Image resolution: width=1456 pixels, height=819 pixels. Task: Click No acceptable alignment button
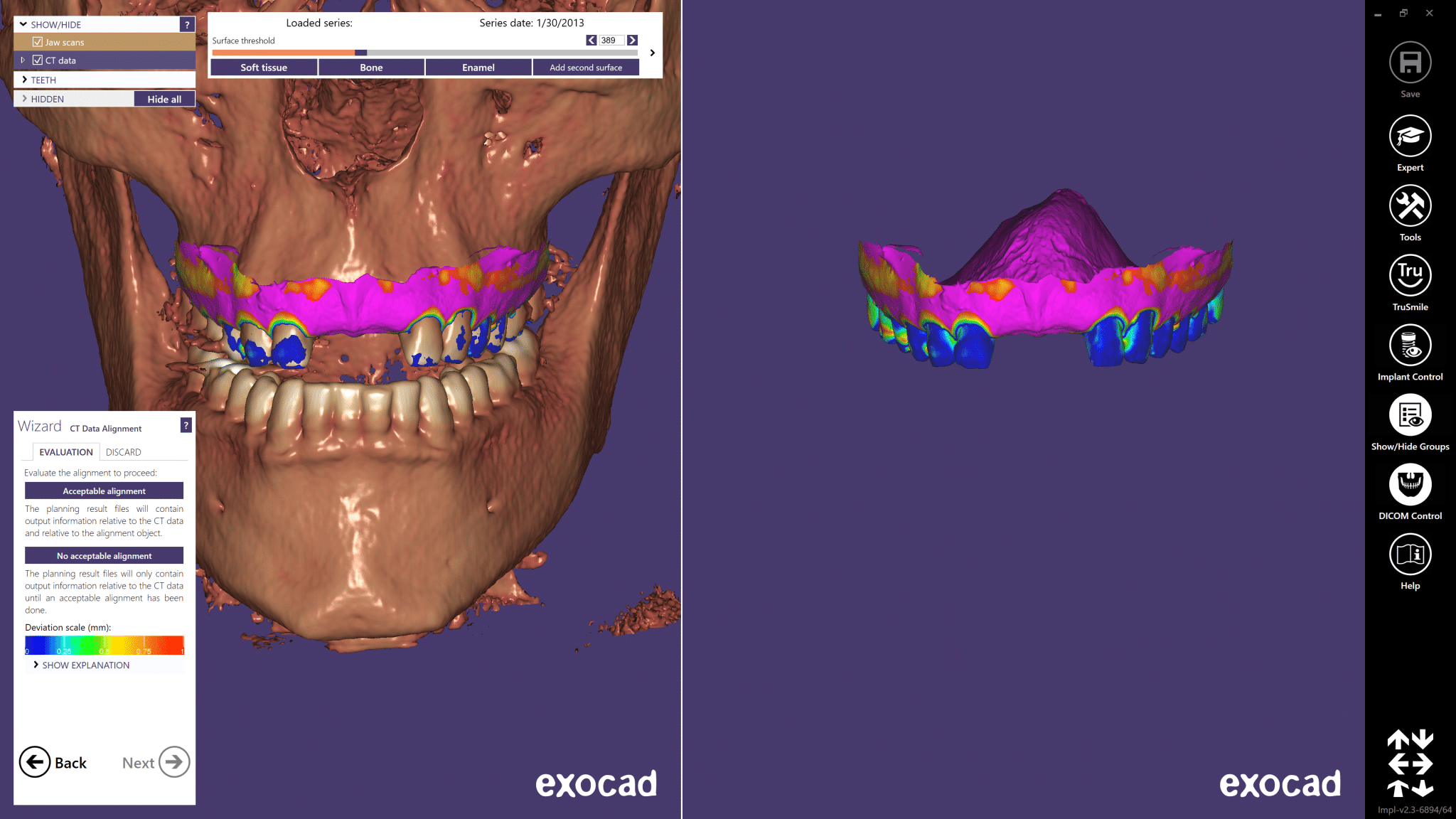(104, 555)
